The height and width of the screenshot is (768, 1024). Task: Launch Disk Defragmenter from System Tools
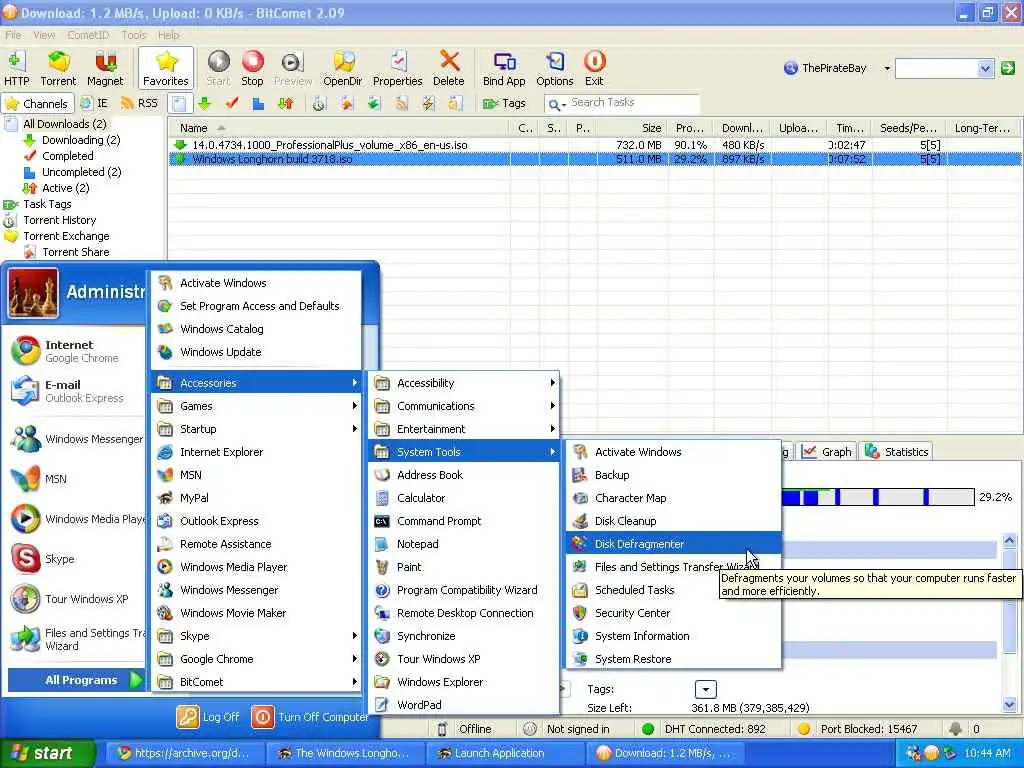pos(673,544)
